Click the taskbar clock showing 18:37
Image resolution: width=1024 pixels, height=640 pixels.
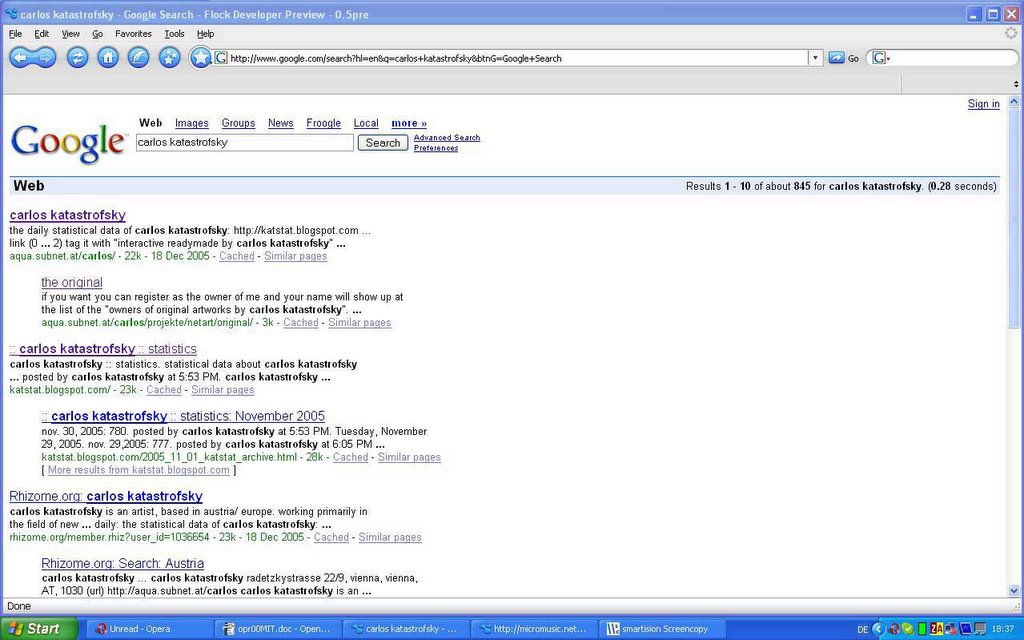1002,630
